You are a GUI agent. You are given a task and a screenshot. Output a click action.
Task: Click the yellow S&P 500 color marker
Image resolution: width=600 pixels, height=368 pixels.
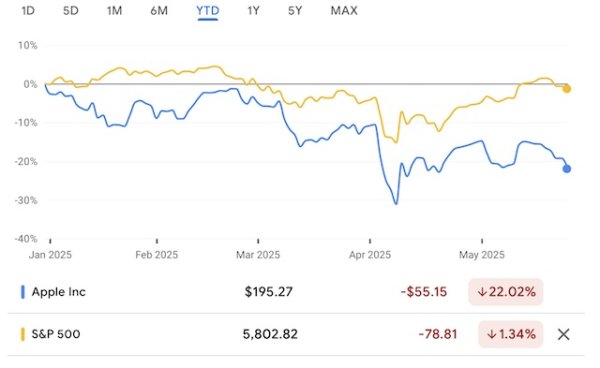(23, 334)
